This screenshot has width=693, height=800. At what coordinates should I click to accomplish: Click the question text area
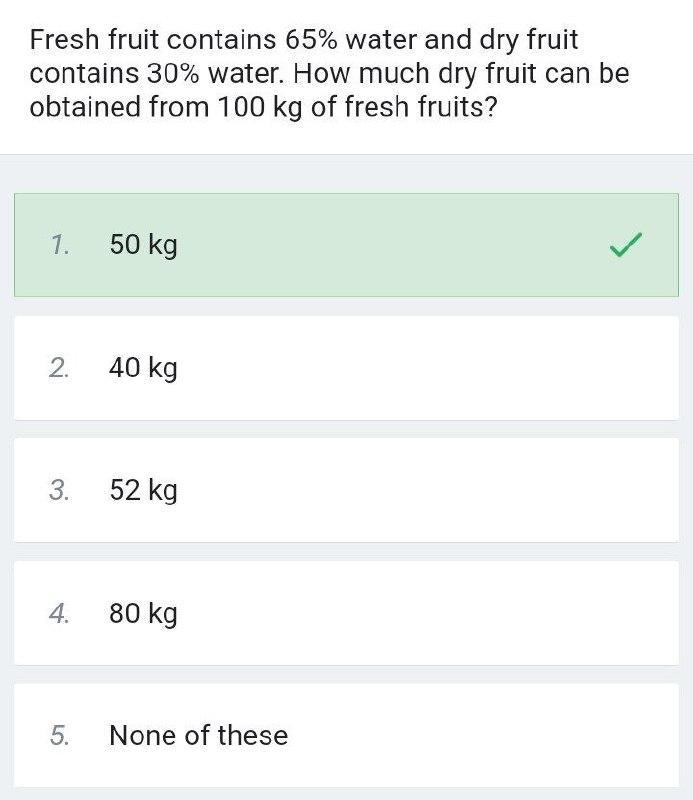coord(330,72)
